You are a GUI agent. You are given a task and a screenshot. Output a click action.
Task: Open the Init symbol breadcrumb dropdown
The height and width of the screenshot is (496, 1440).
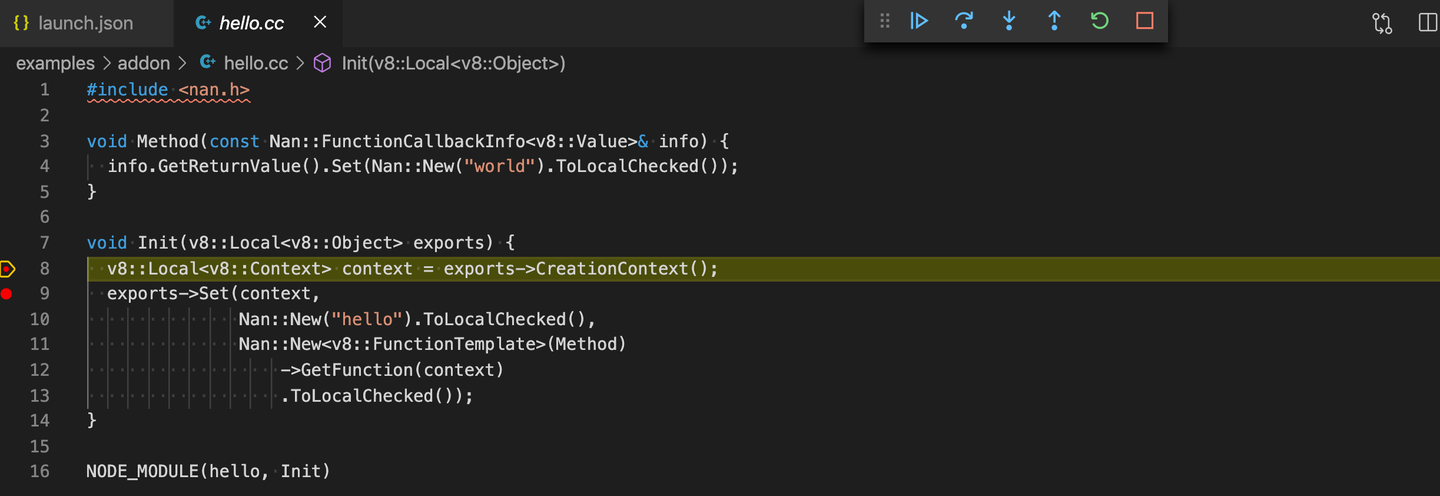(x=440, y=63)
